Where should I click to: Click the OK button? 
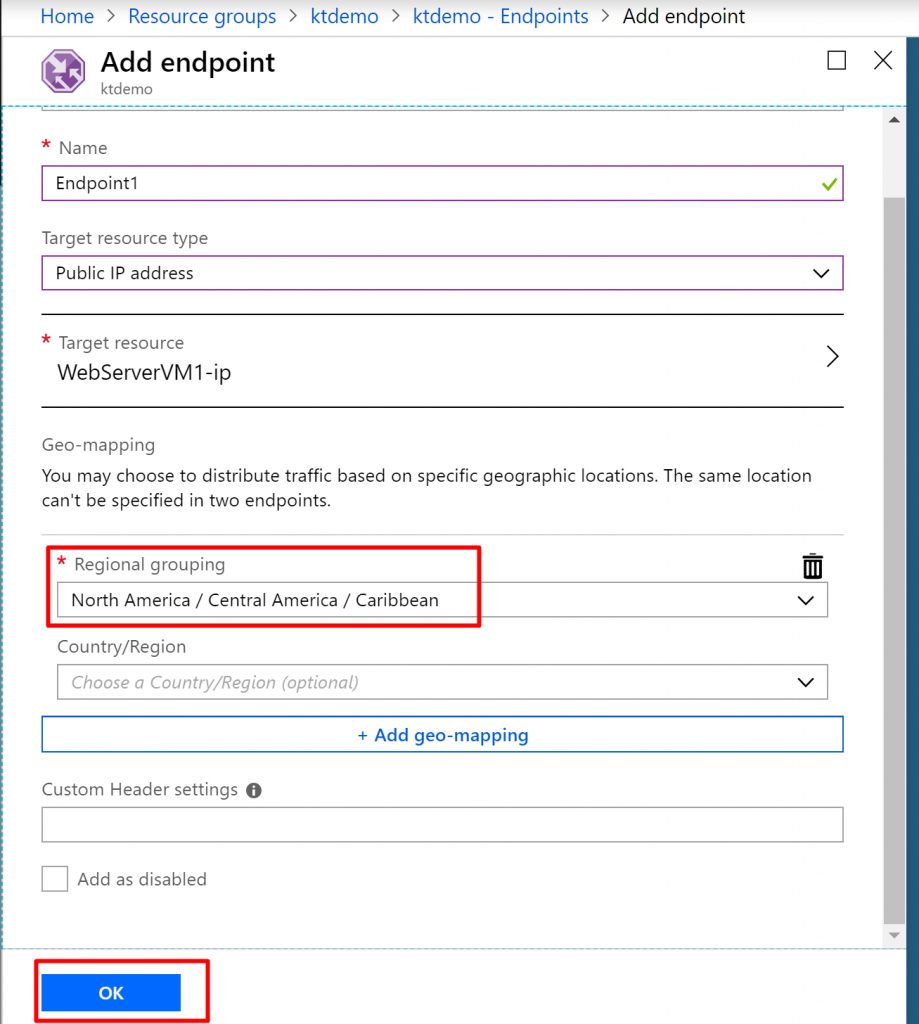click(111, 993)
